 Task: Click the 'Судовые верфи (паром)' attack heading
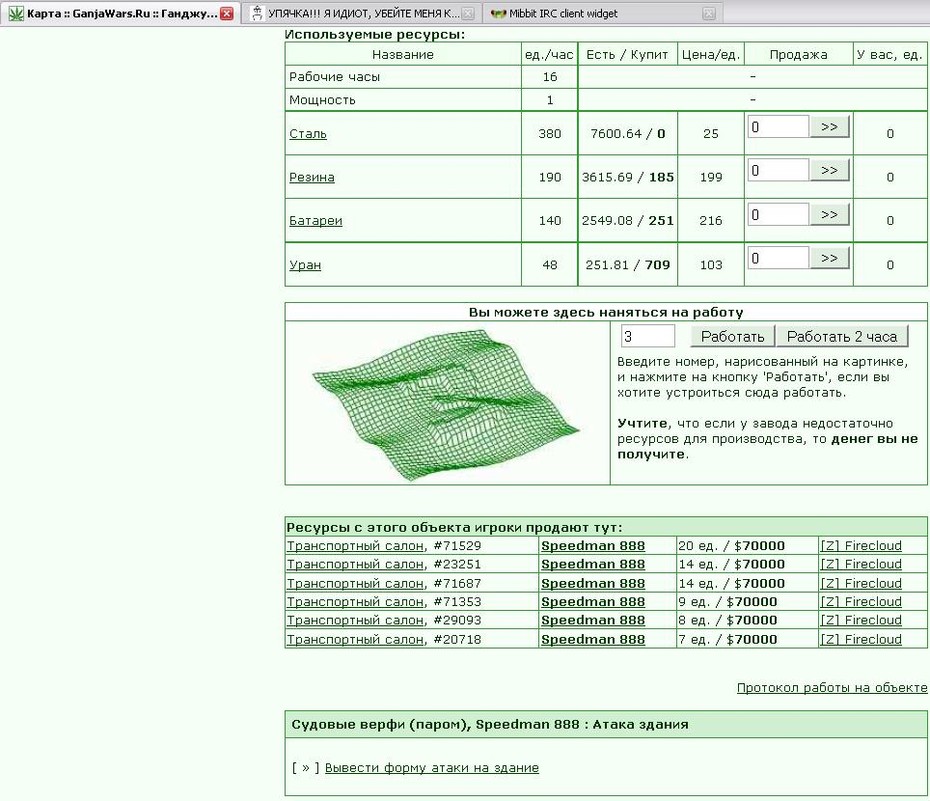coord(490,725)
